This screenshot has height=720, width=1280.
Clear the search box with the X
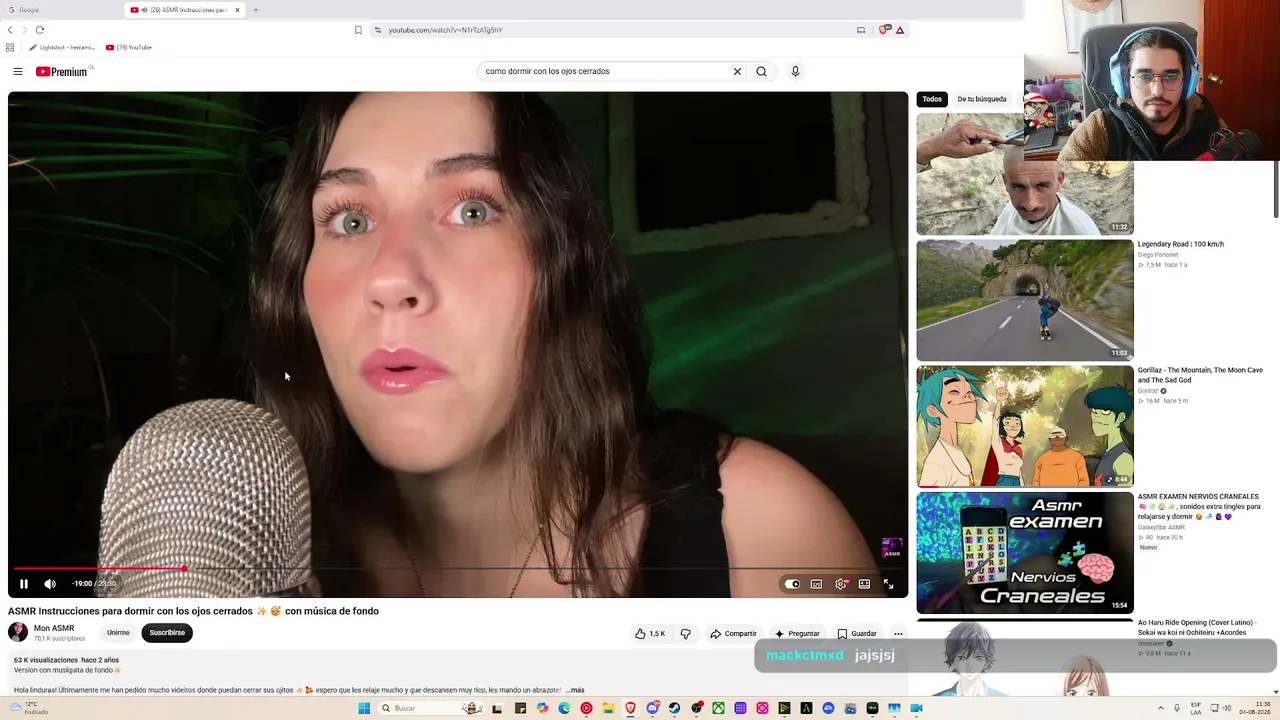pyautogui.click(x=737, y=71)
